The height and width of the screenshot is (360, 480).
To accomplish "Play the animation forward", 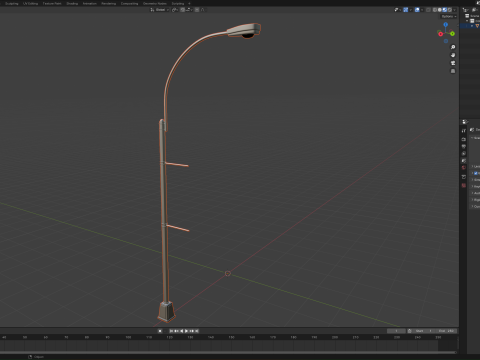I will click(x=186, y=331).
